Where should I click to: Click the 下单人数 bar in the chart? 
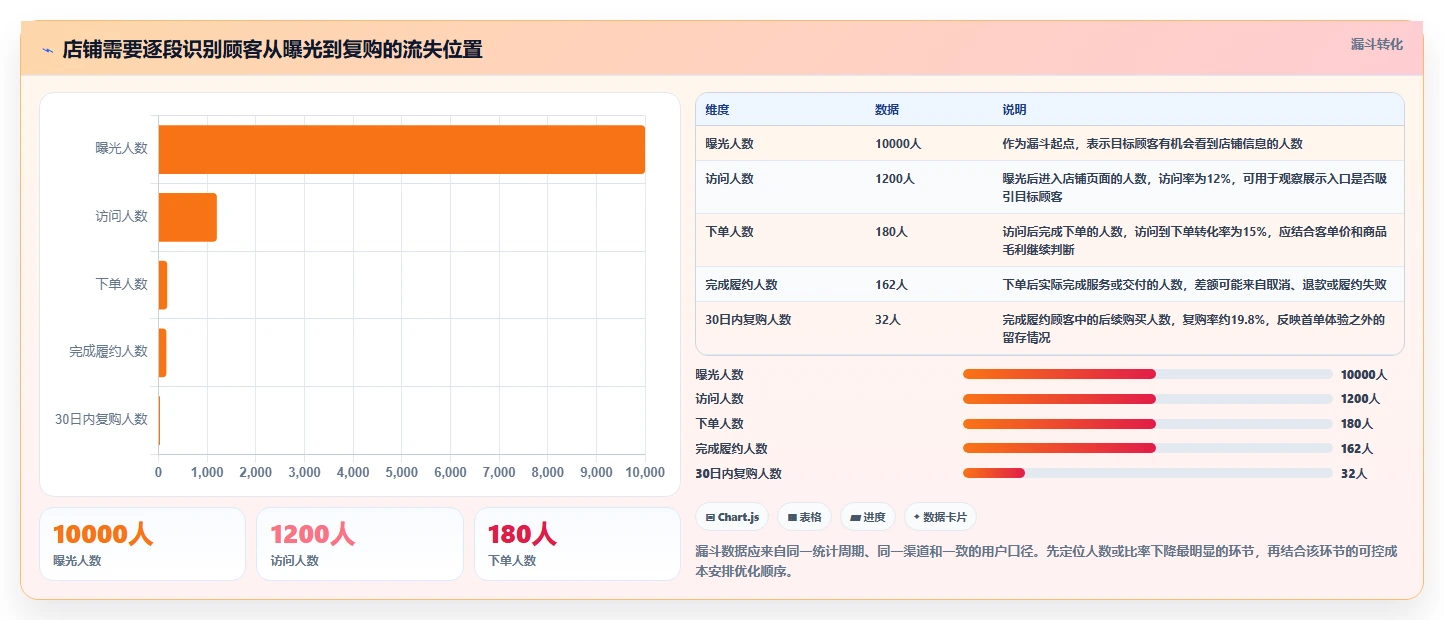(162, 285)
